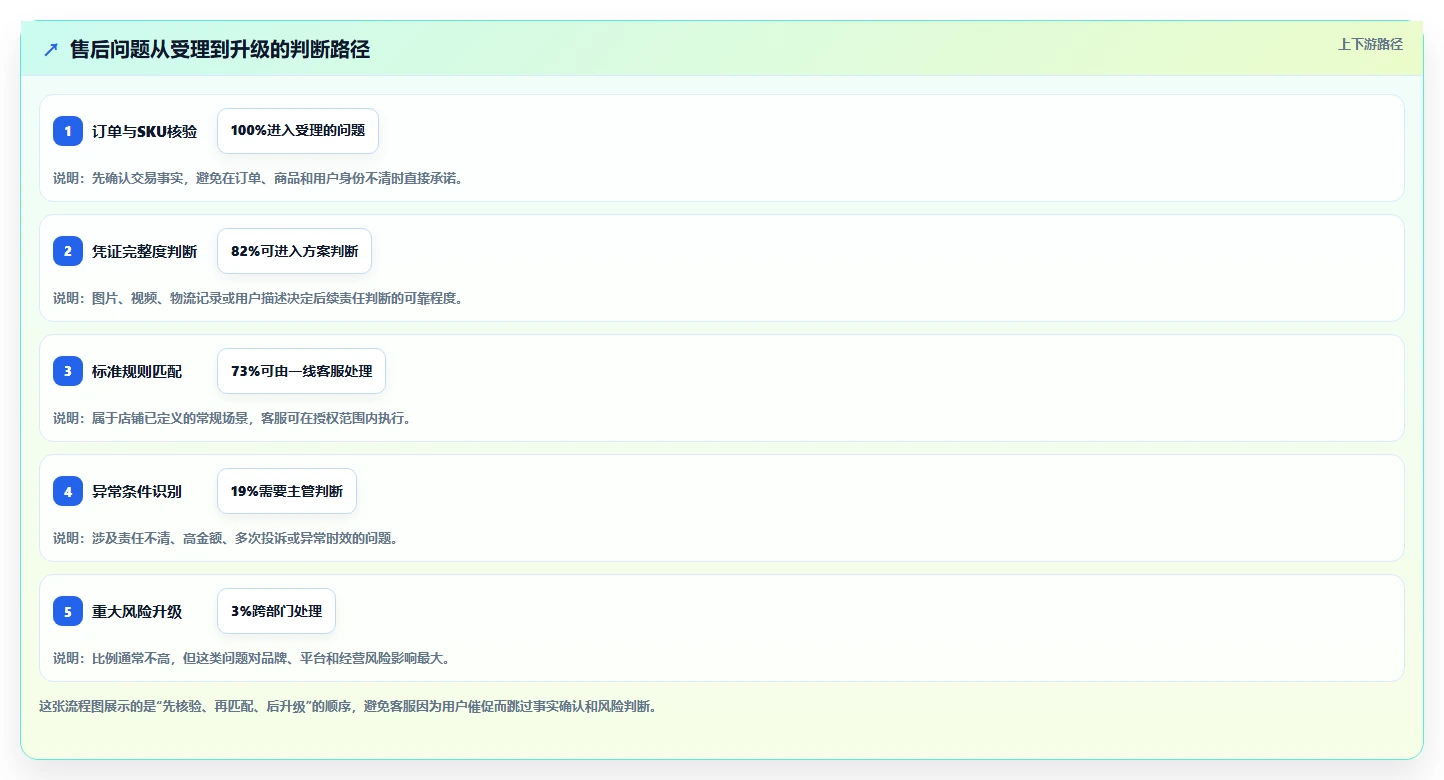Click the description starting 说明：图片、视频、物流记录
The width and height of the screenshot is (1444, 780).
[x=258, y=298]
